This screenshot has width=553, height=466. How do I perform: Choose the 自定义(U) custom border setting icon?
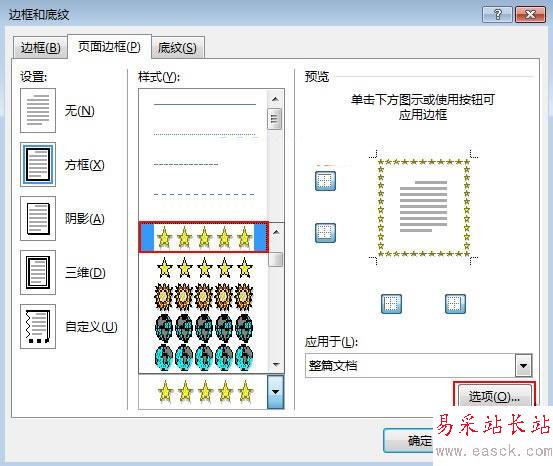click(38, 327)
